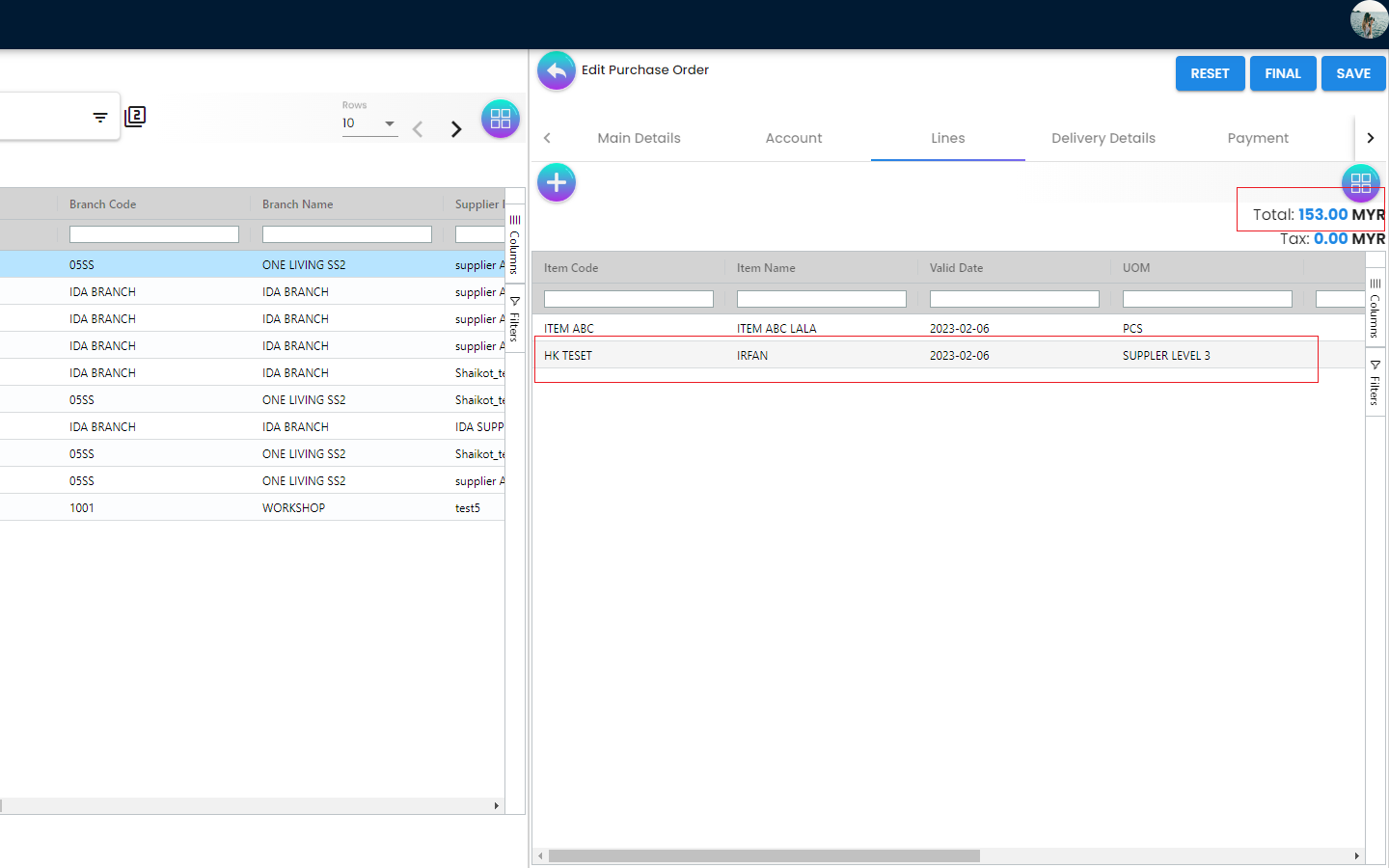Click the multi-select pages icon

(135, 117)
